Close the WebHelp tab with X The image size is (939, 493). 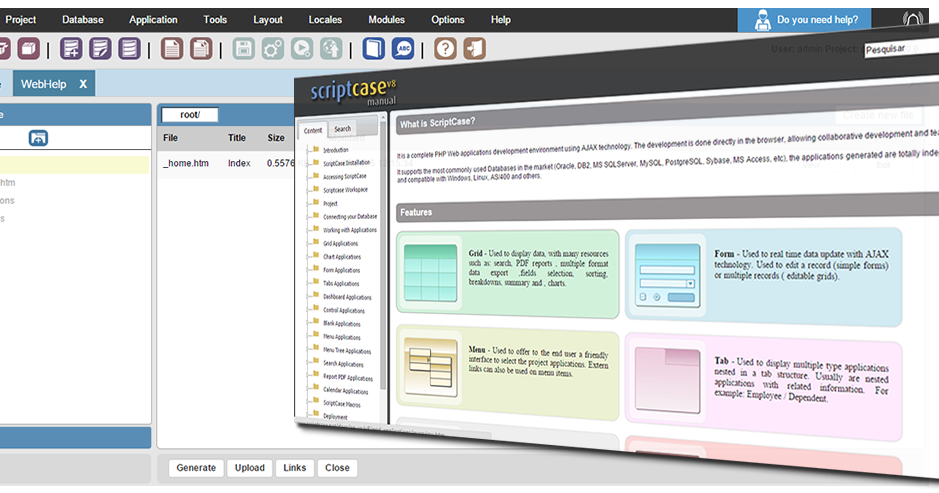(x=83, y=84)
